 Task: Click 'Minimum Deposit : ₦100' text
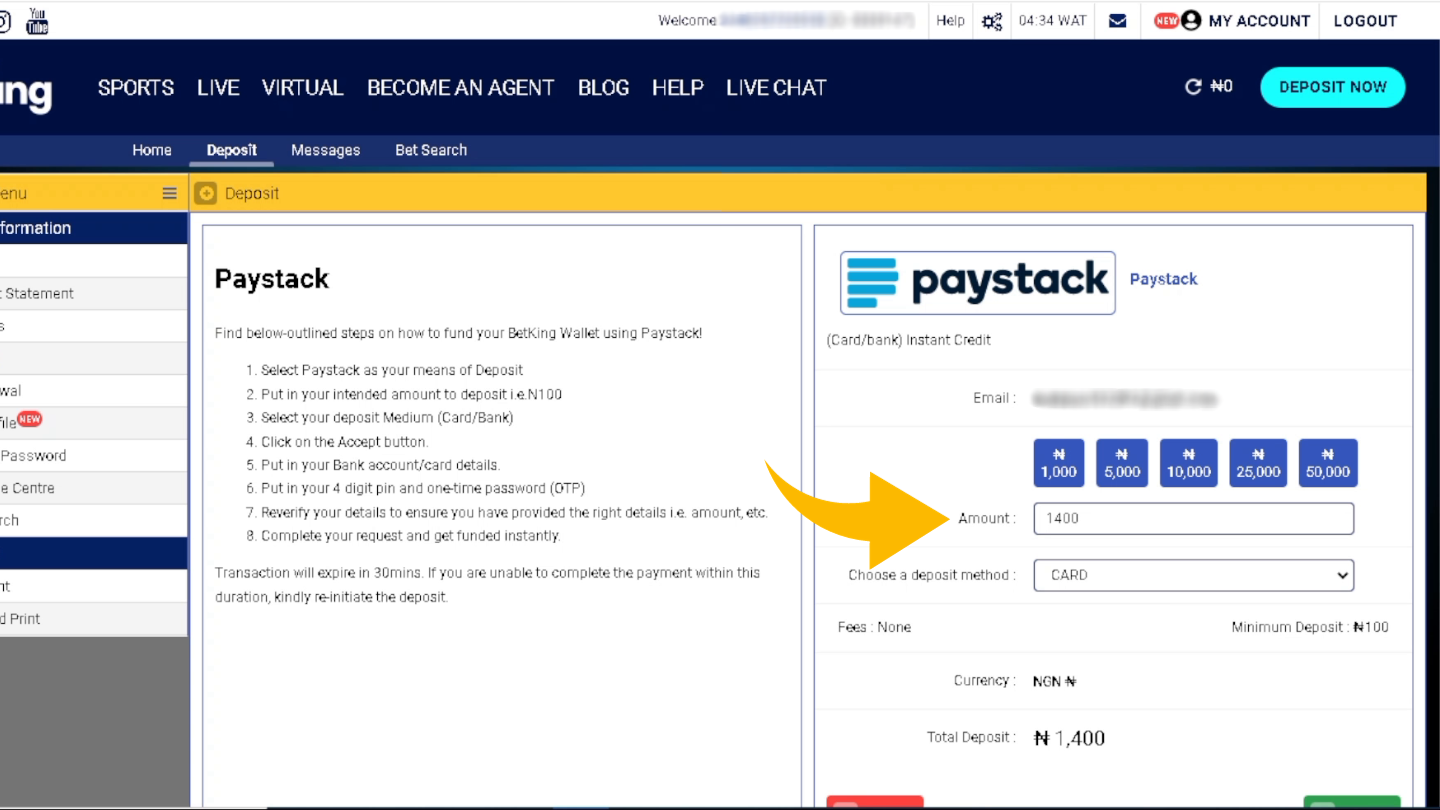point(1310,627)
